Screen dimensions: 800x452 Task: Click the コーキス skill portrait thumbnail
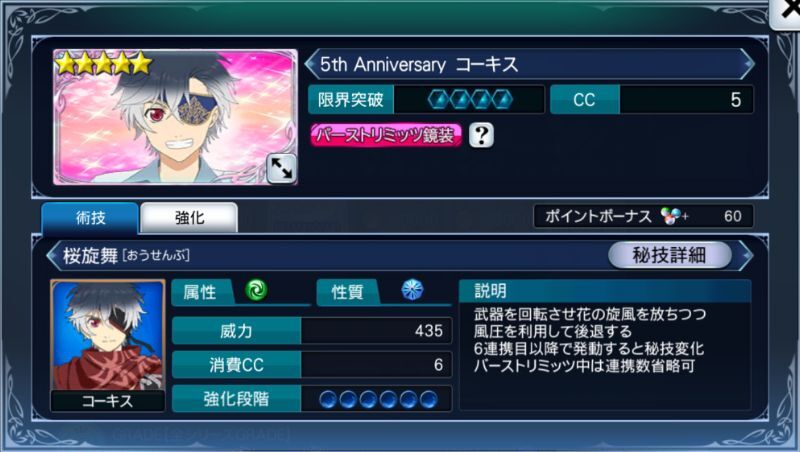pos(108,335)
